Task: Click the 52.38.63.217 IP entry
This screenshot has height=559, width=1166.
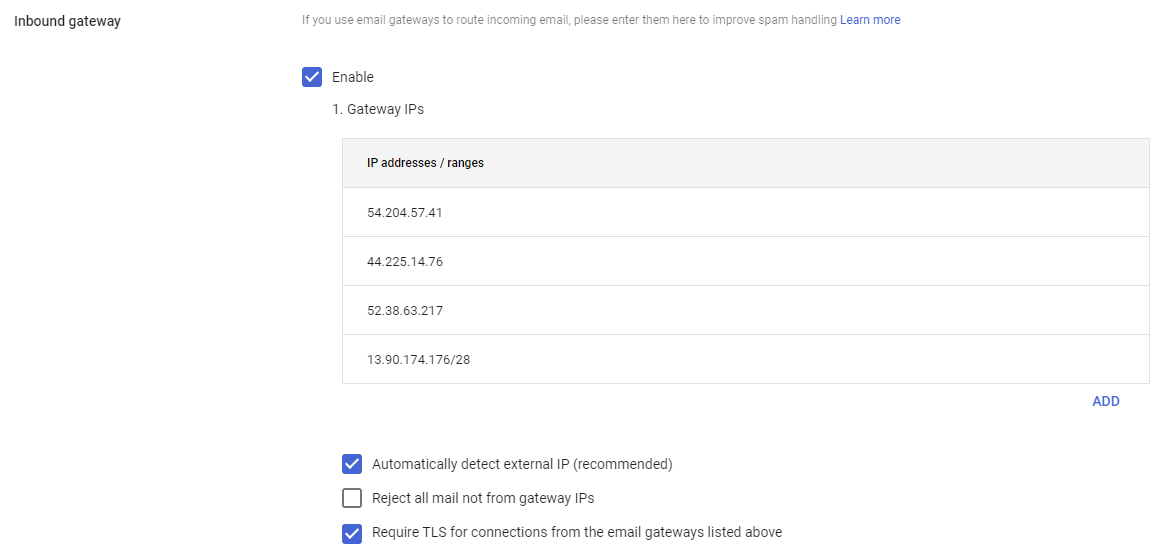Action: 405,311
